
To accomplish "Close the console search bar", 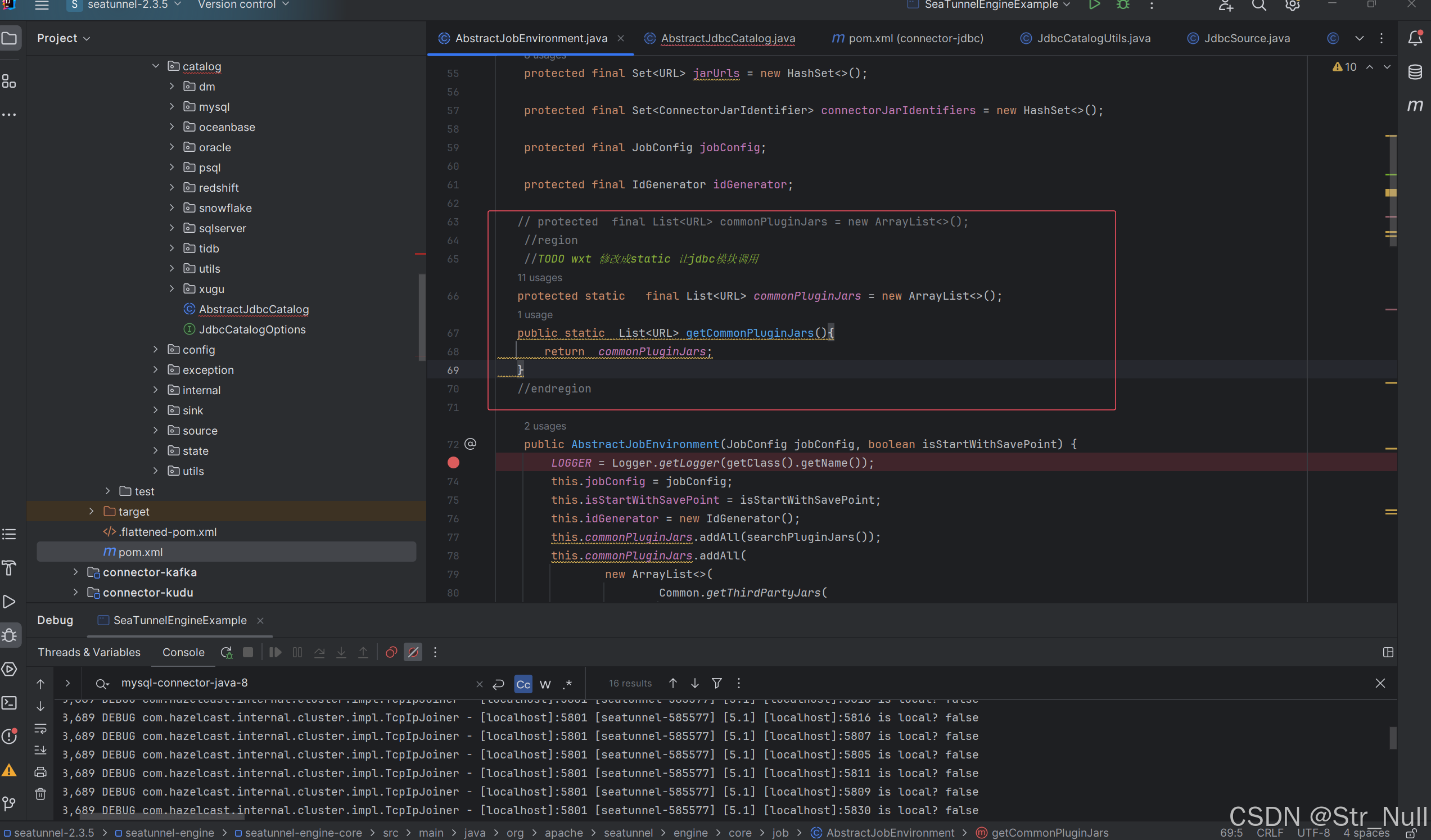I will pos(1380,683).
